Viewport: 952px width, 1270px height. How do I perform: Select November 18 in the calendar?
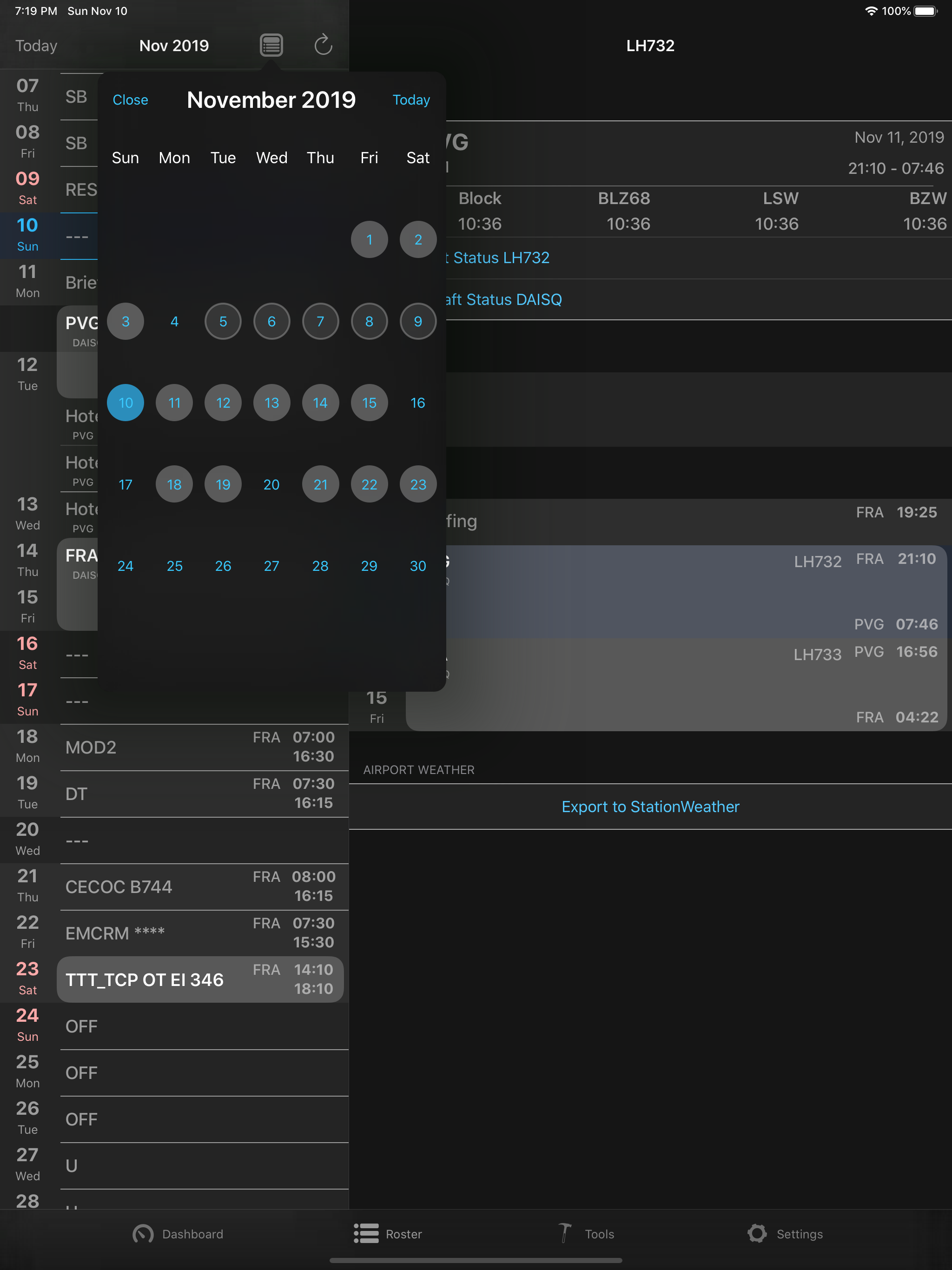[x=175, y=484]
